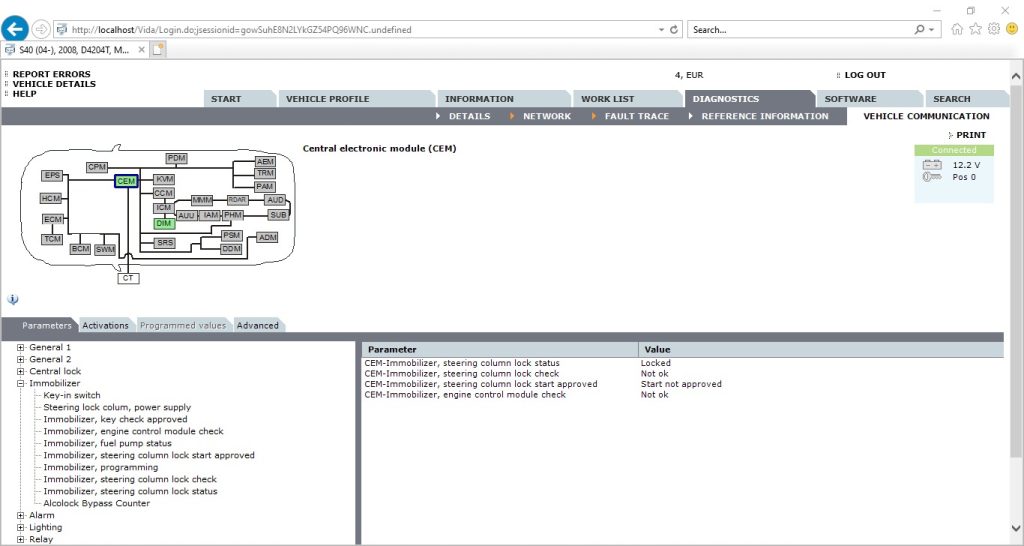Open REFERENCE INFORMATION sub-tab
This screenshot has width=1024, height=546.
765,116
